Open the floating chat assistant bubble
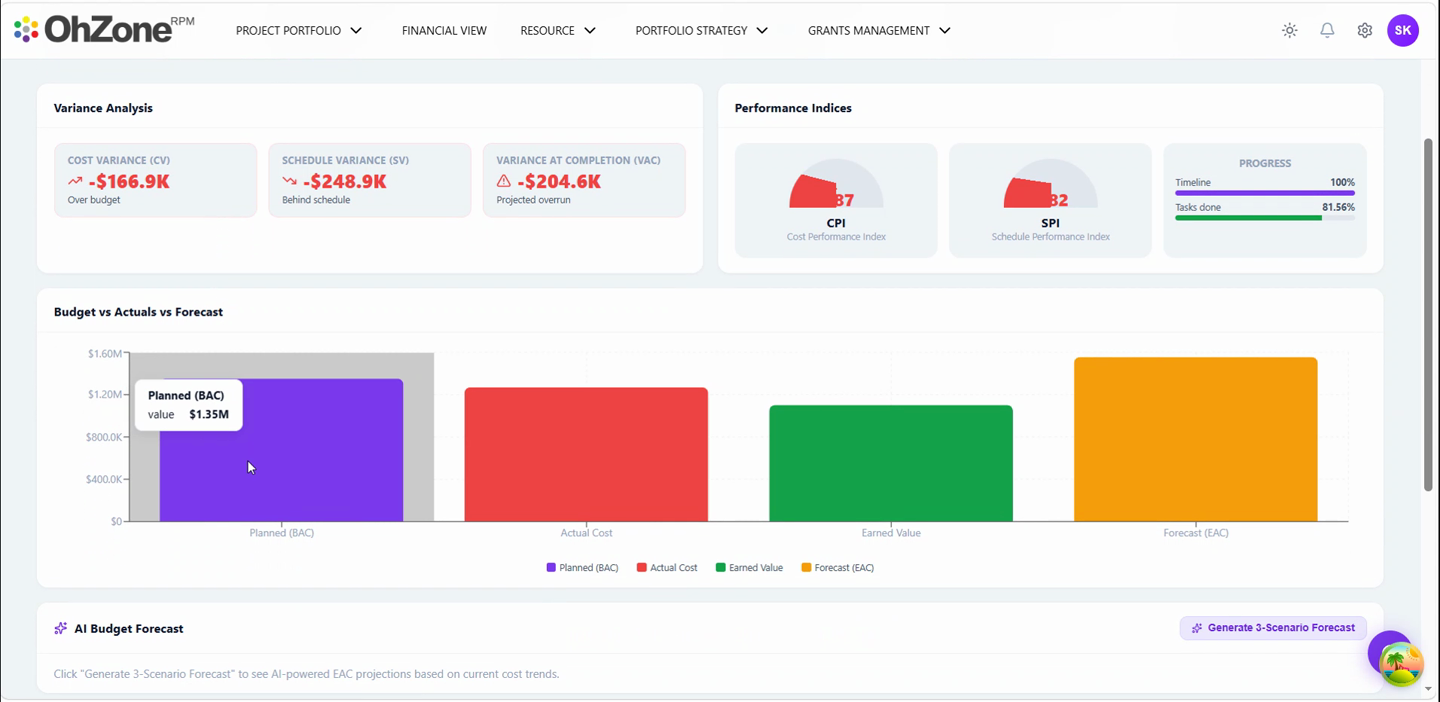 click(1401, 664)
